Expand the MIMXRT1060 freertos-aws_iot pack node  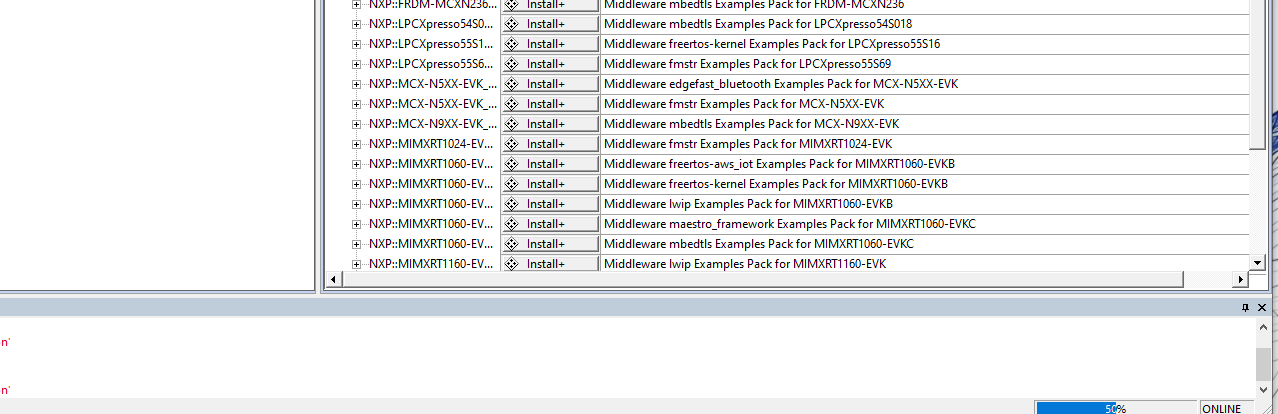click(x=357, y=164)
